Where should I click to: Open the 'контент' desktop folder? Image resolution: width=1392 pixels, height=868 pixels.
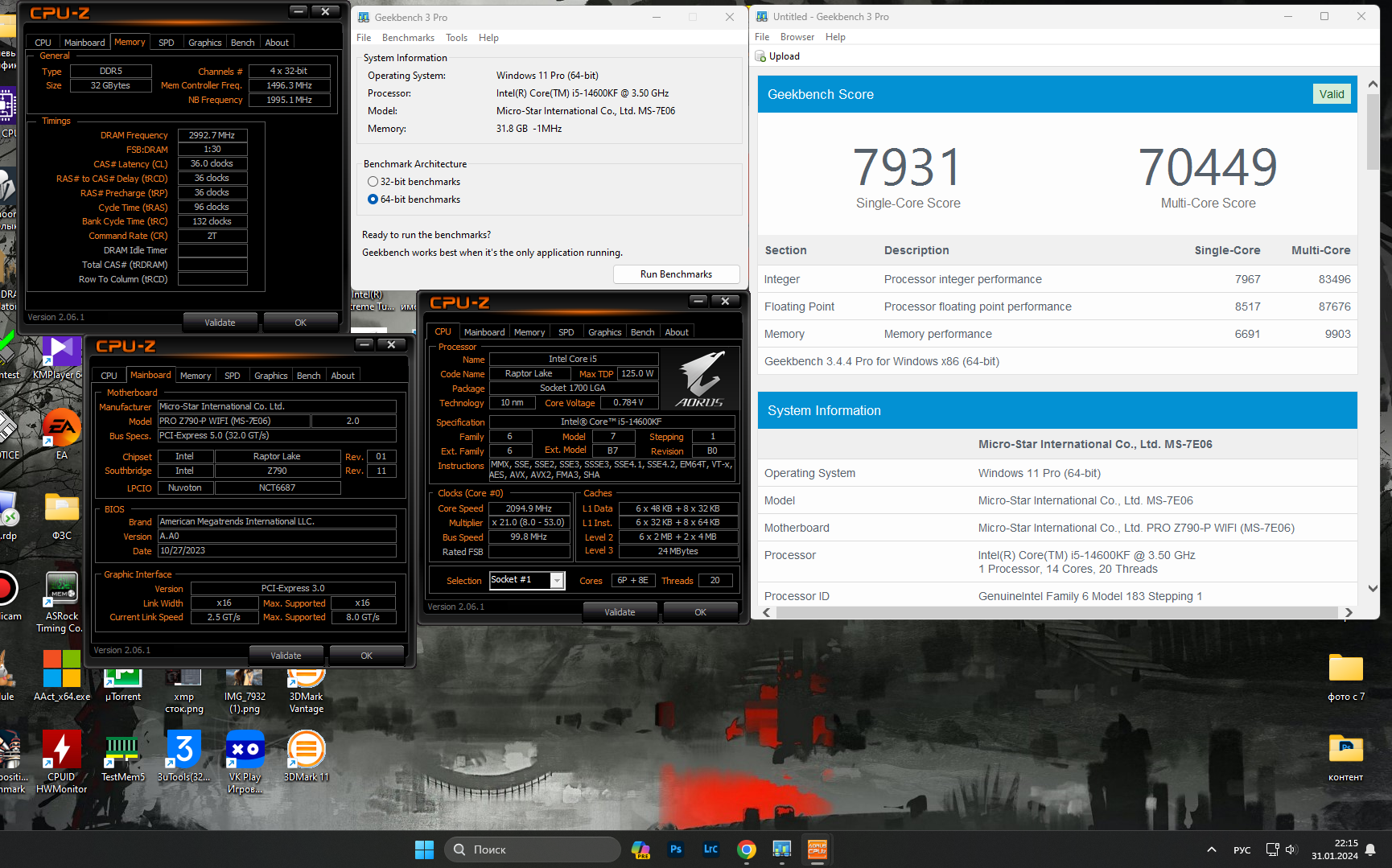coord(1345,756)
